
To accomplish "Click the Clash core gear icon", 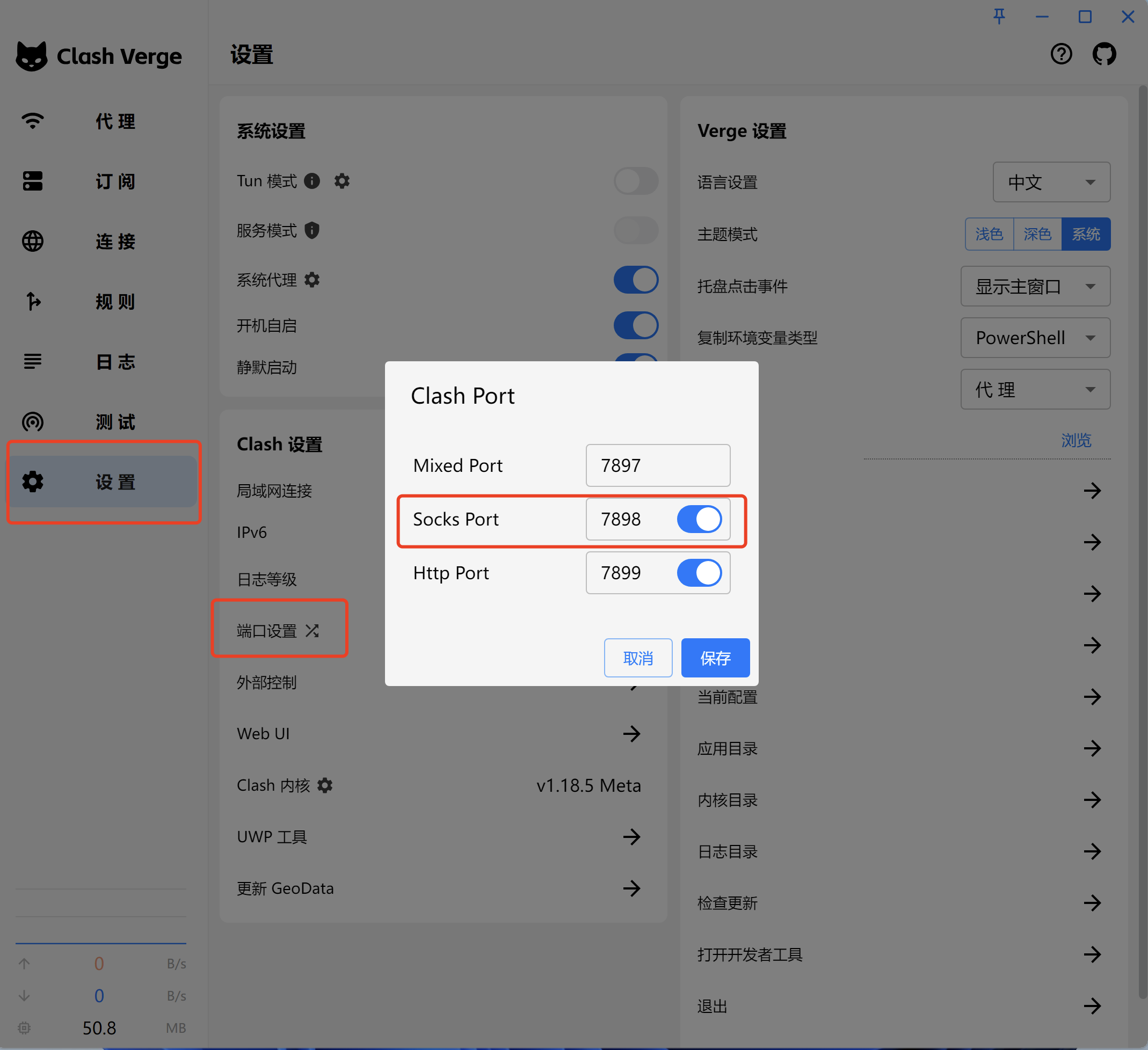I will tap(324, 785).
